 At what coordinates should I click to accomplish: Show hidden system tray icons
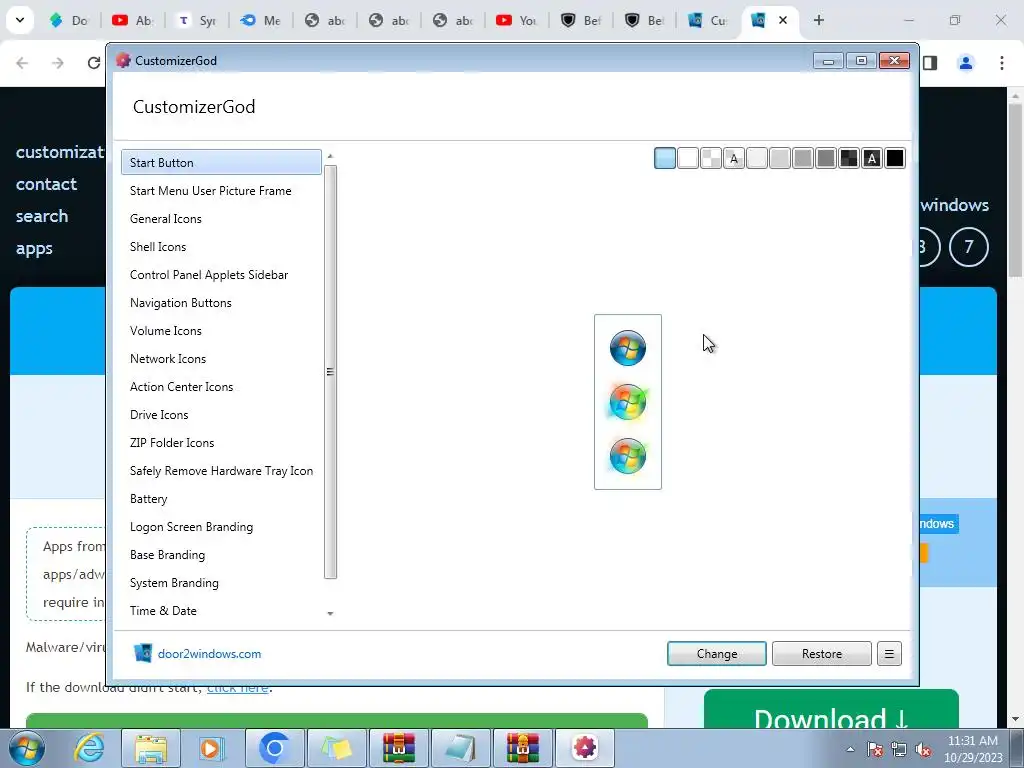[x=850, y=750]
